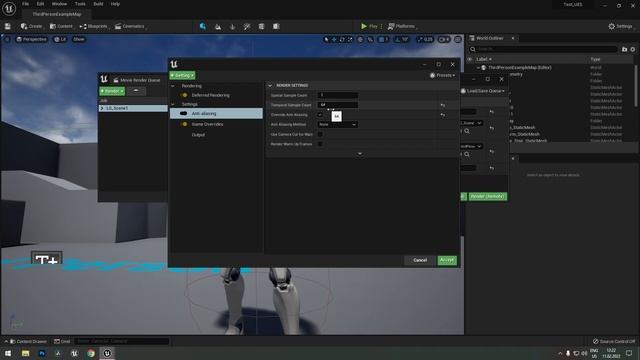Select the viewport Rotate tool icon
This screenshot has height=360, width=640.
(342, 40)
